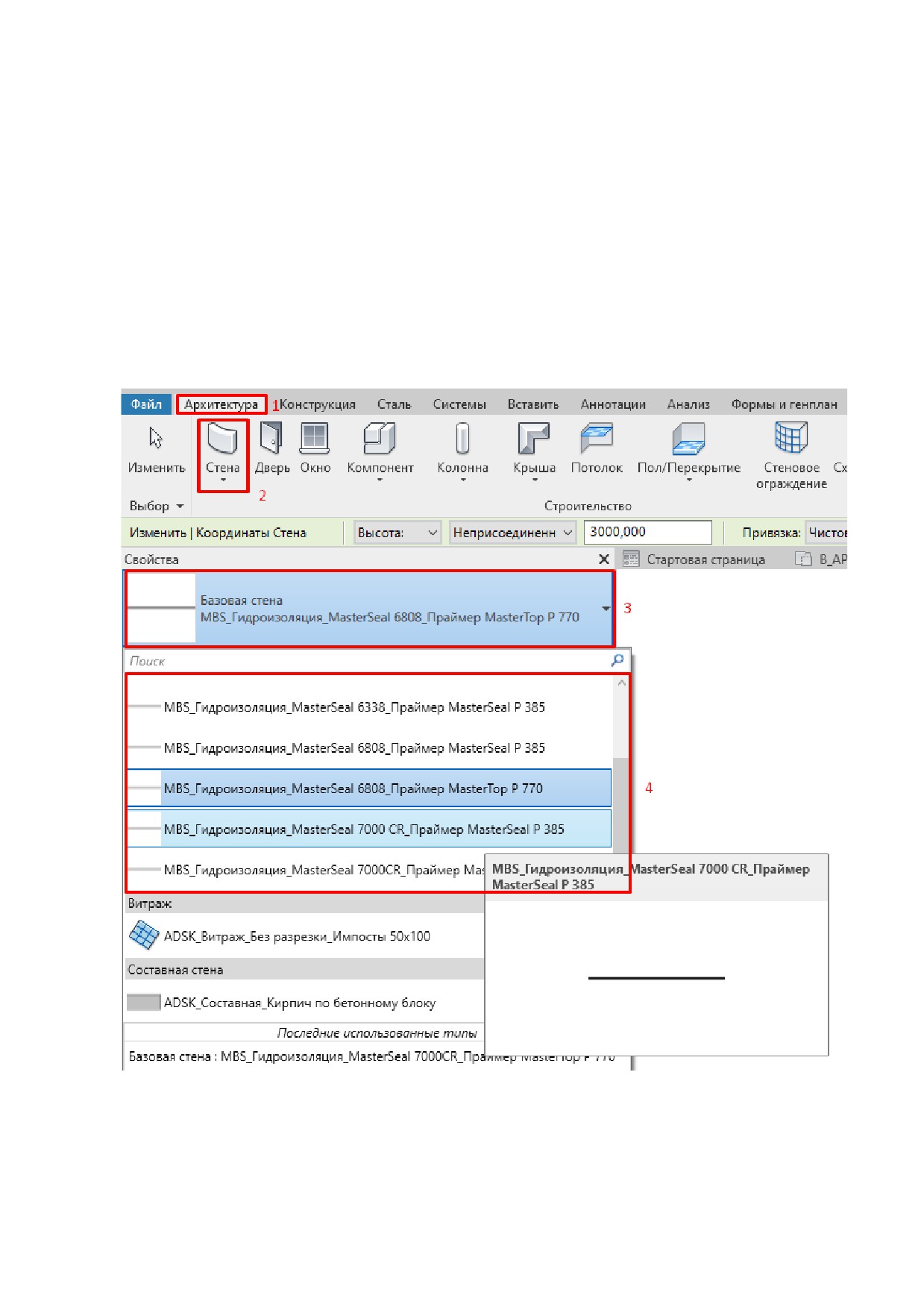Click the wall preview thumbnail in tooltip

[x=656, y=977]
